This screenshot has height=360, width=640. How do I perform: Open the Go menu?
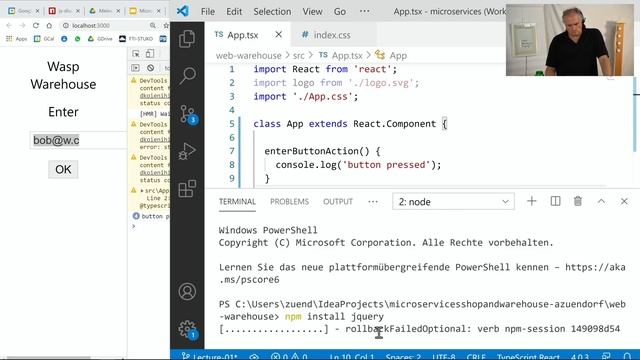point(340,11)
